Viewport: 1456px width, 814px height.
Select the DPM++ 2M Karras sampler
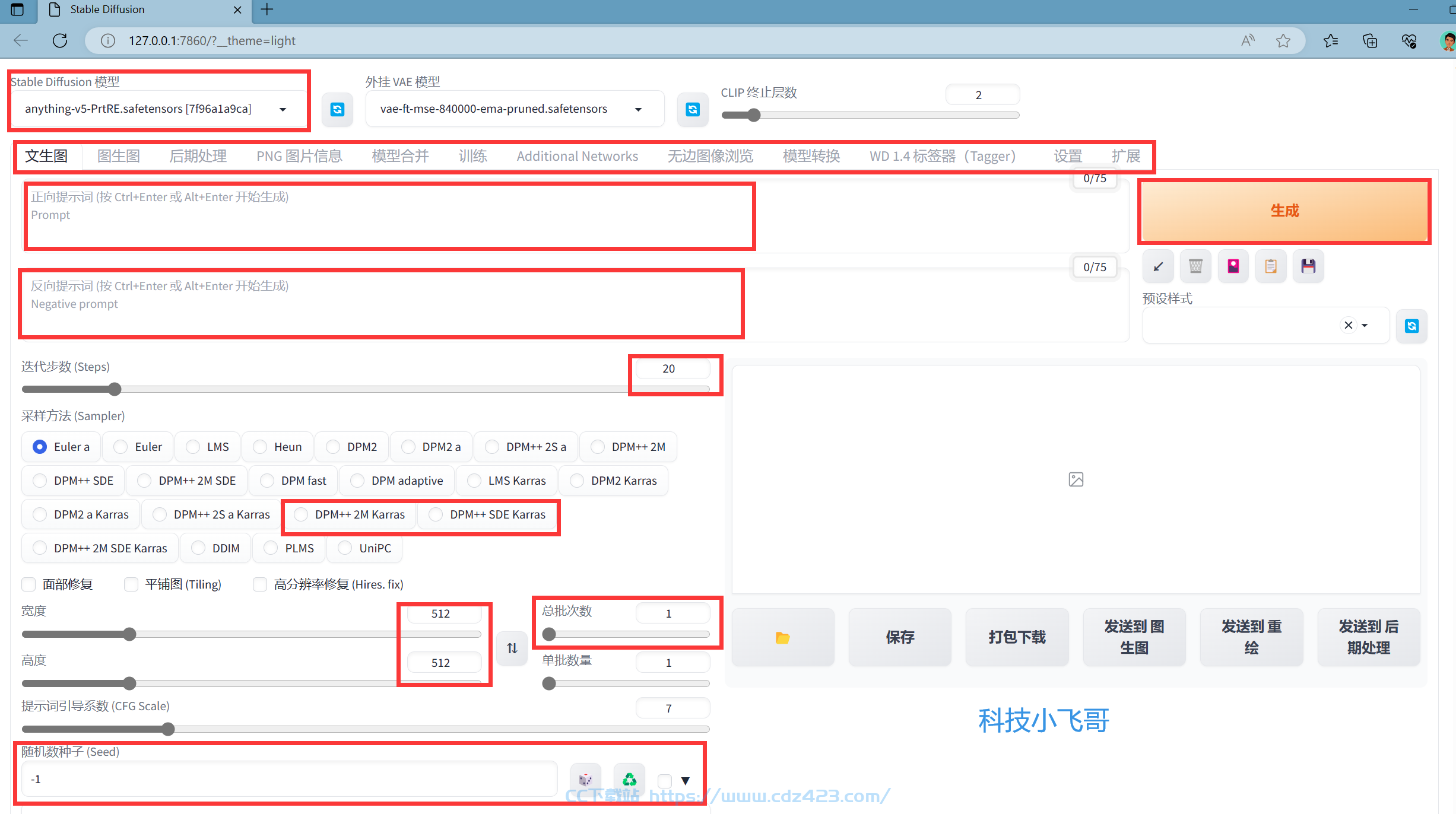pos(350,514)
